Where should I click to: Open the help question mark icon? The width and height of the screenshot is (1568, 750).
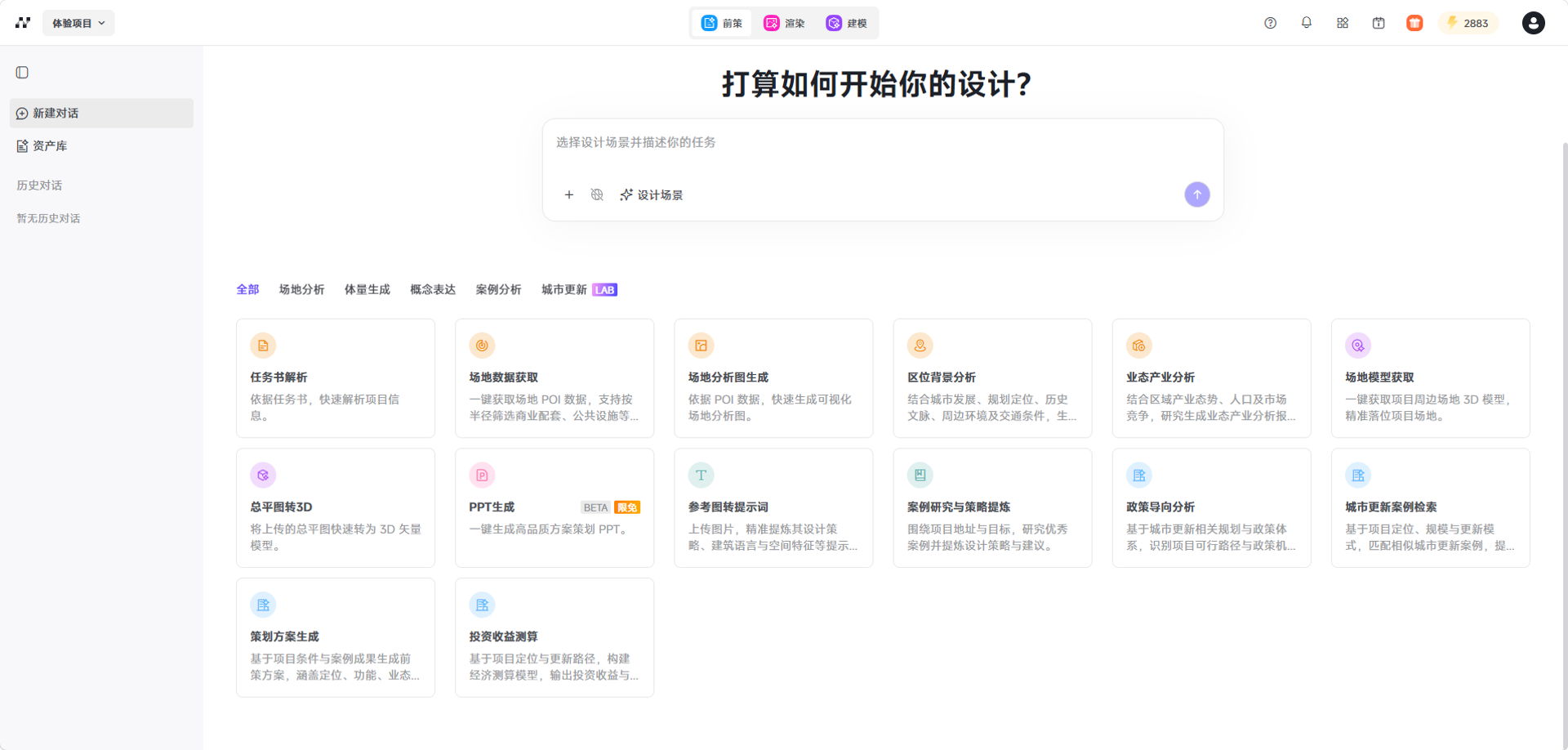click(x=1270, y=23)
